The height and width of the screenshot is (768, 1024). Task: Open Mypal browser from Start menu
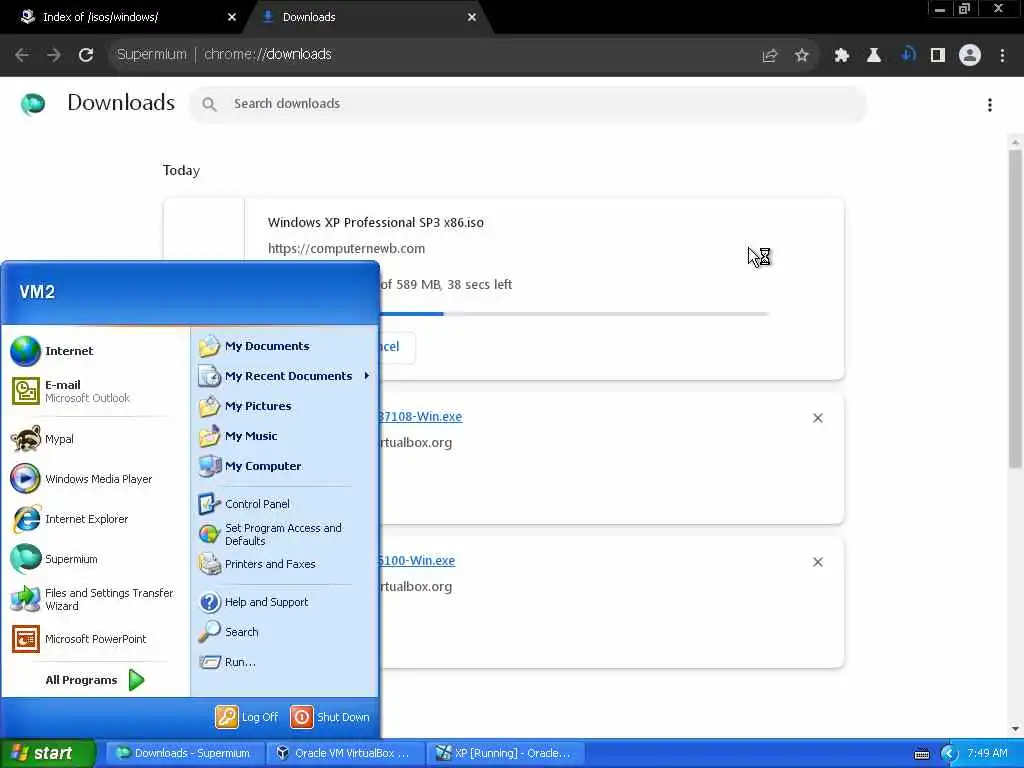(42, 439)
